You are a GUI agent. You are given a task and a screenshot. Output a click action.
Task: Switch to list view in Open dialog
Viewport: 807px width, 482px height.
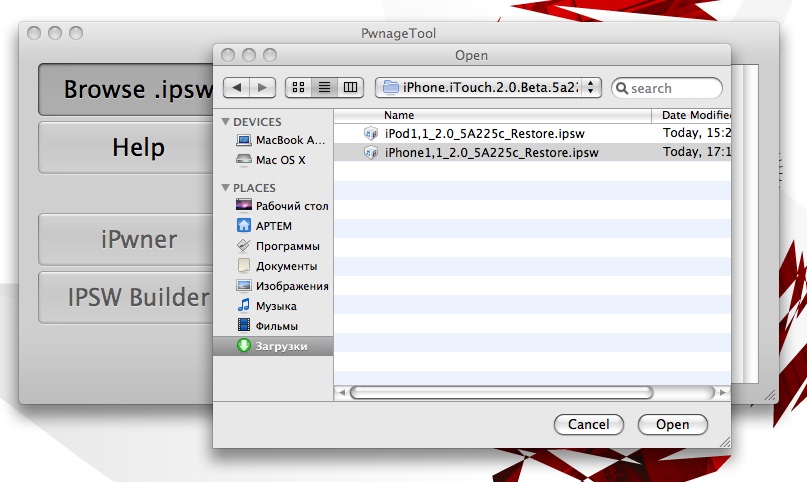(x=324, y=87)
